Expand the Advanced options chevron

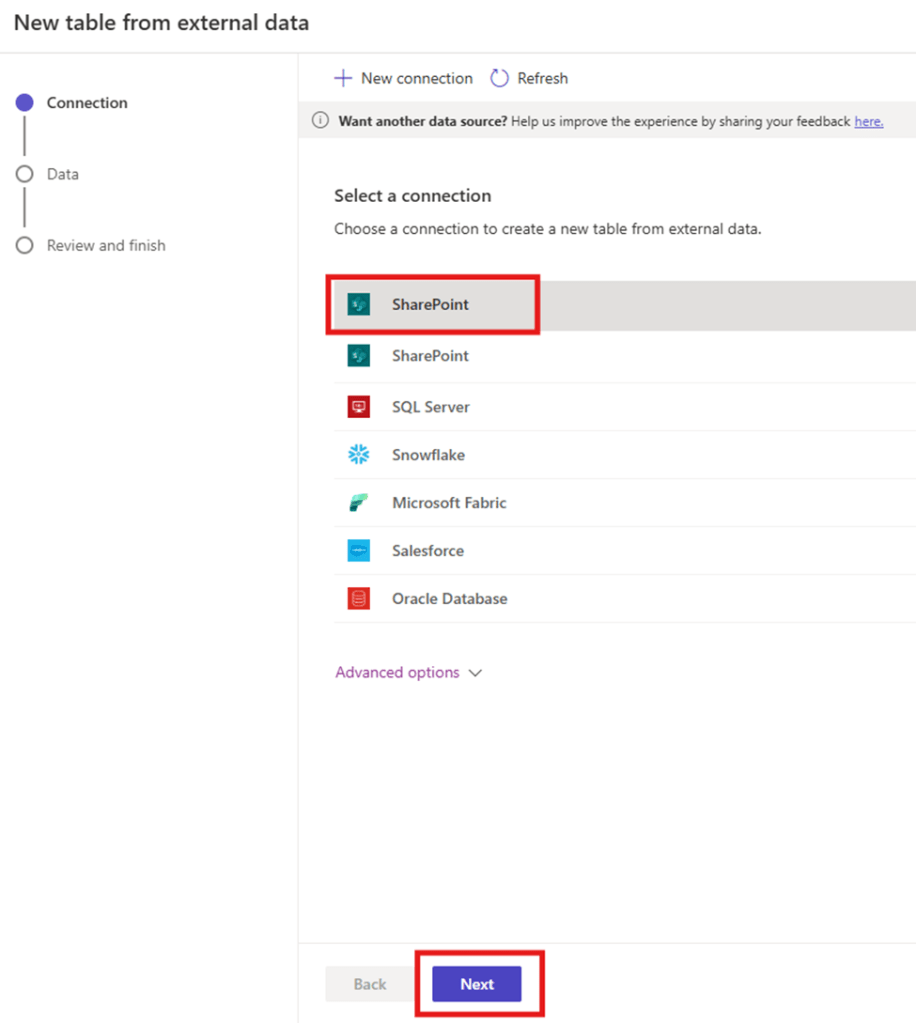pos(476,673)
